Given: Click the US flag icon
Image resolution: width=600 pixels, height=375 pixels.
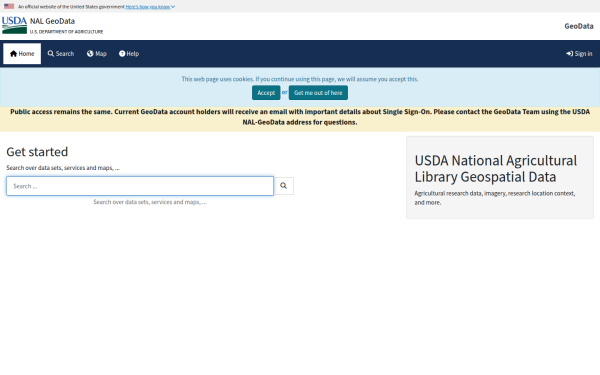Looking at the screenshot, I should 9,6.
